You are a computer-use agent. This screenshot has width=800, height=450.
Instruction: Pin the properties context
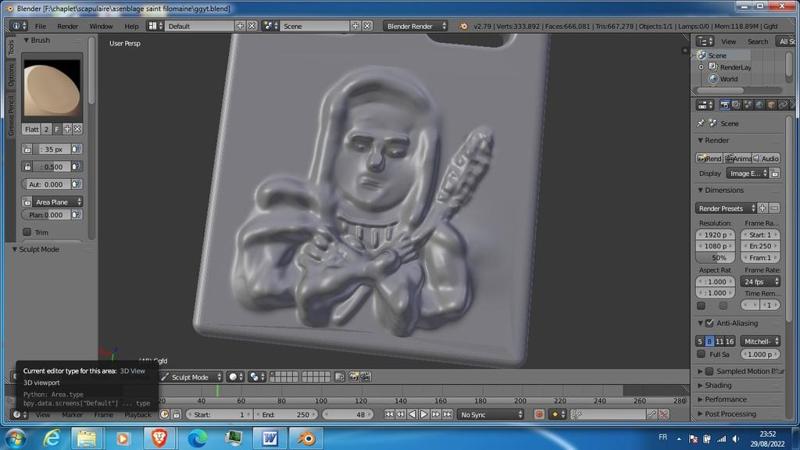click(x=701, y=123)
